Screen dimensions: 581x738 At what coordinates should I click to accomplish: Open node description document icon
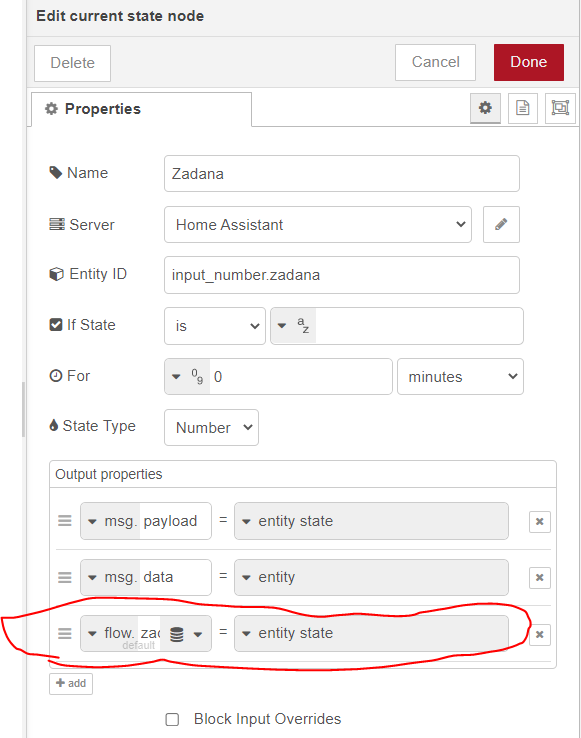point(523,108)
